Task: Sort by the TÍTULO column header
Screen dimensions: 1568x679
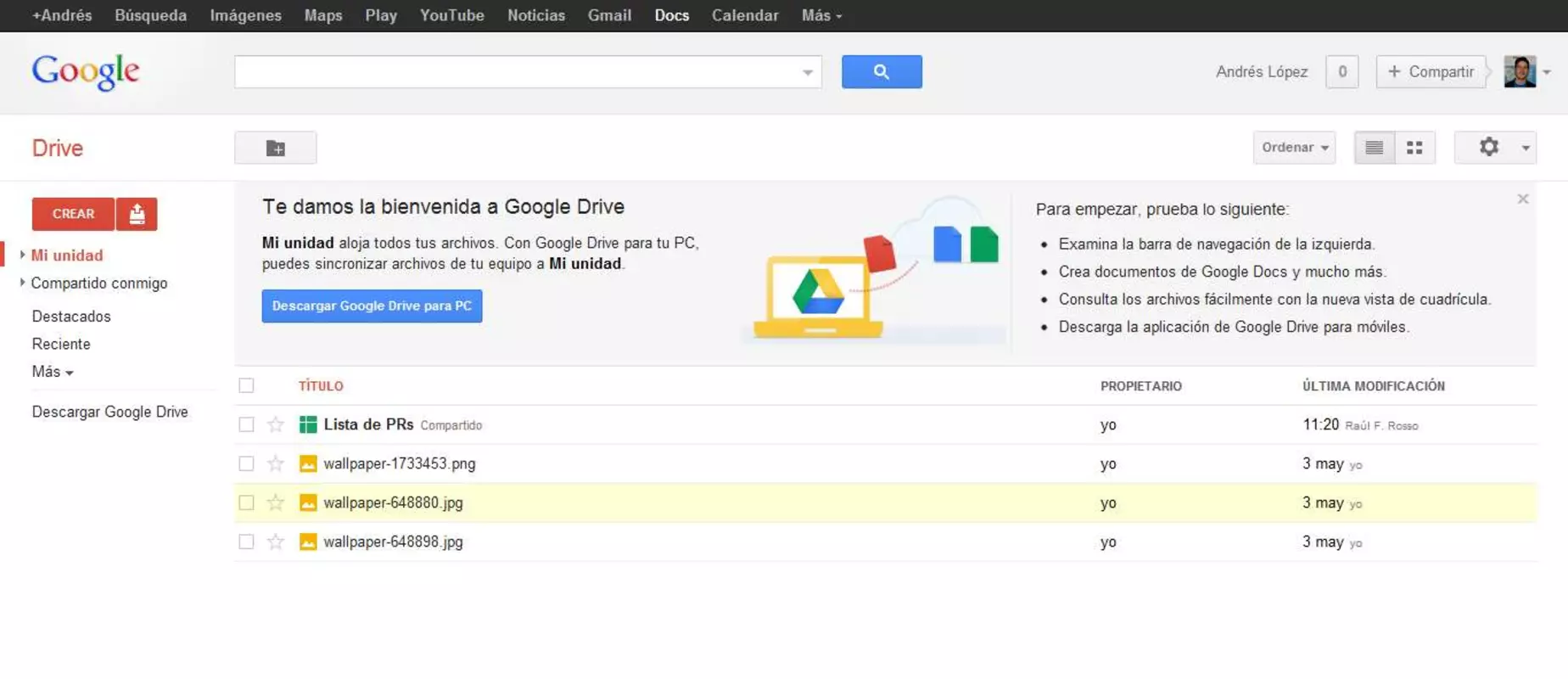Action: (x=321, y=386)
